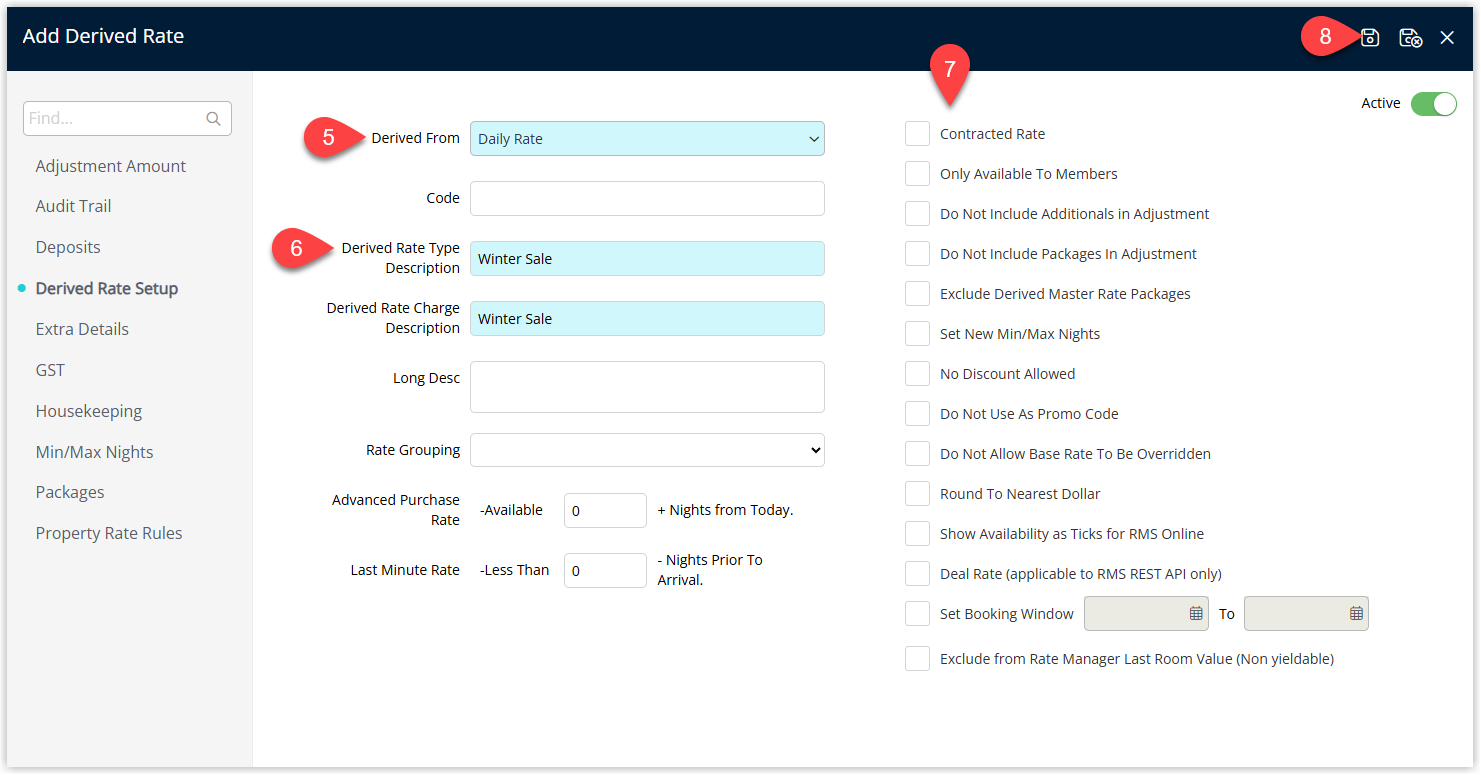Tick the Deal Rate checkbox
The height and width of the screenshot is (775, 1481).
point(917,573)
